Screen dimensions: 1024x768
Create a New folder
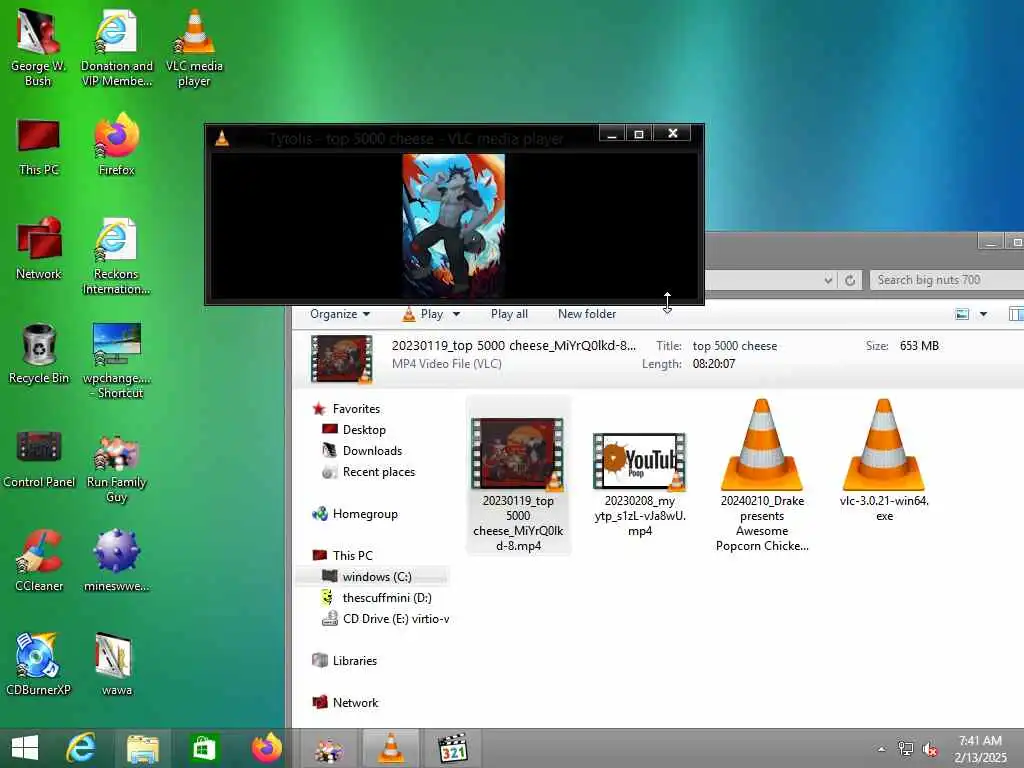click(x=586, y=314)
